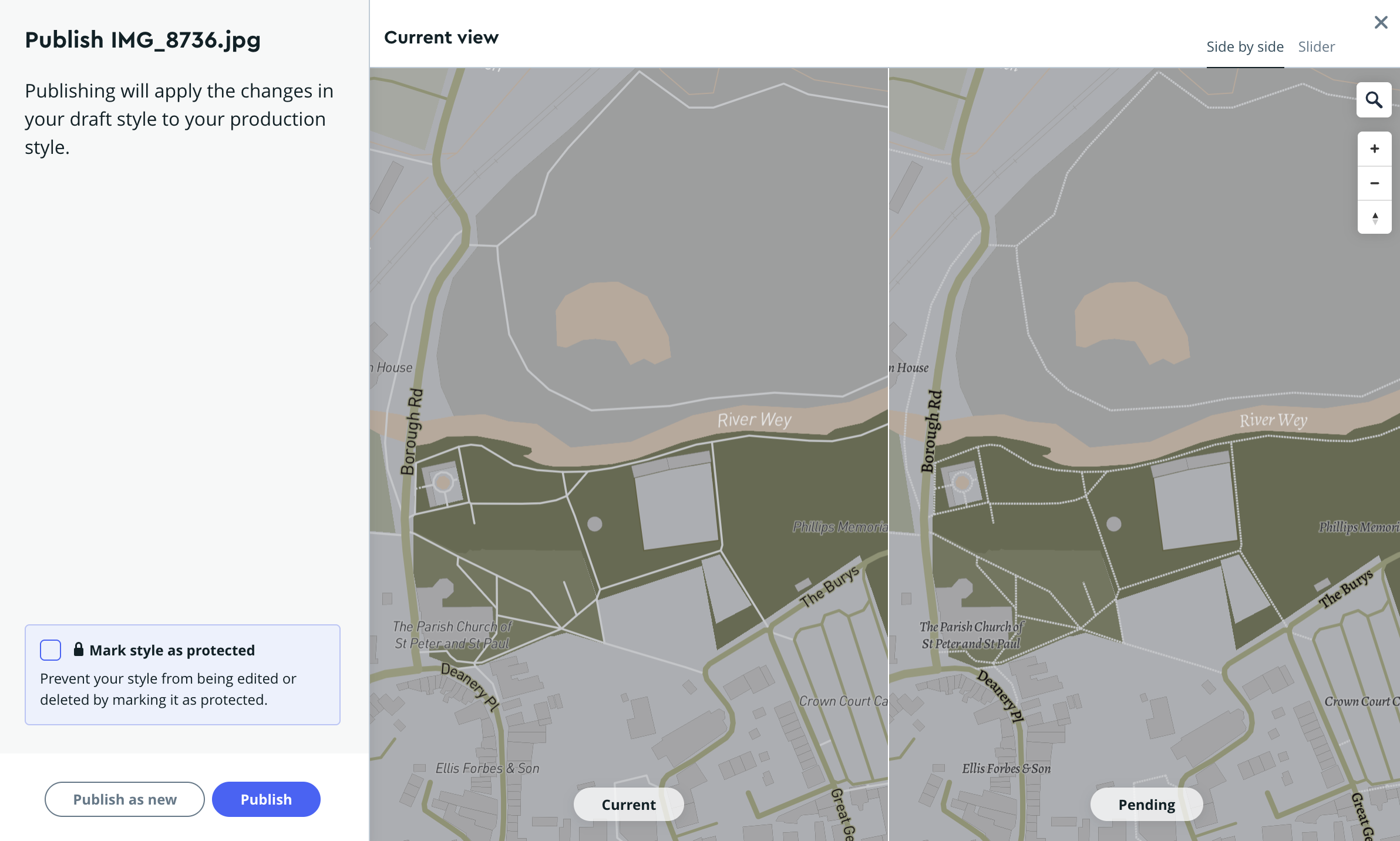Click the magnifier in the map controls
1400x841 pixels.
click(x=1374, y=100)
